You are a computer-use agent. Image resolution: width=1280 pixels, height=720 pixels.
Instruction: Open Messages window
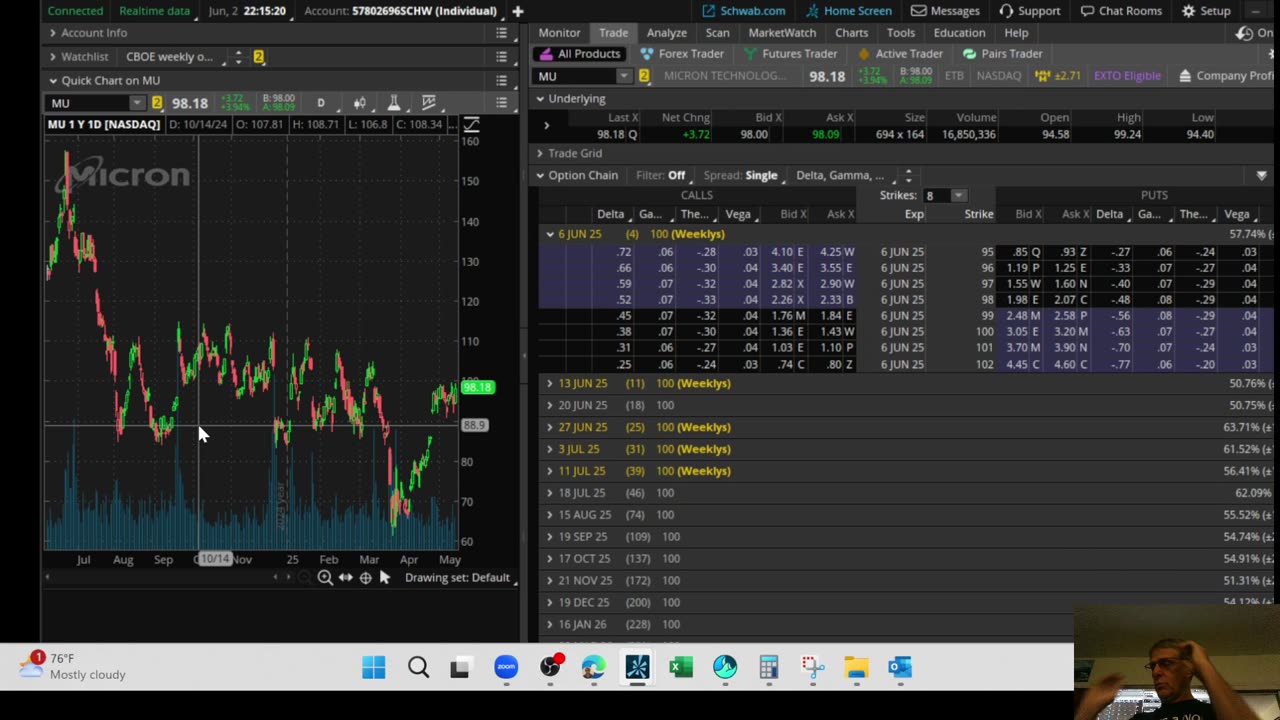(x=945, y=11)
